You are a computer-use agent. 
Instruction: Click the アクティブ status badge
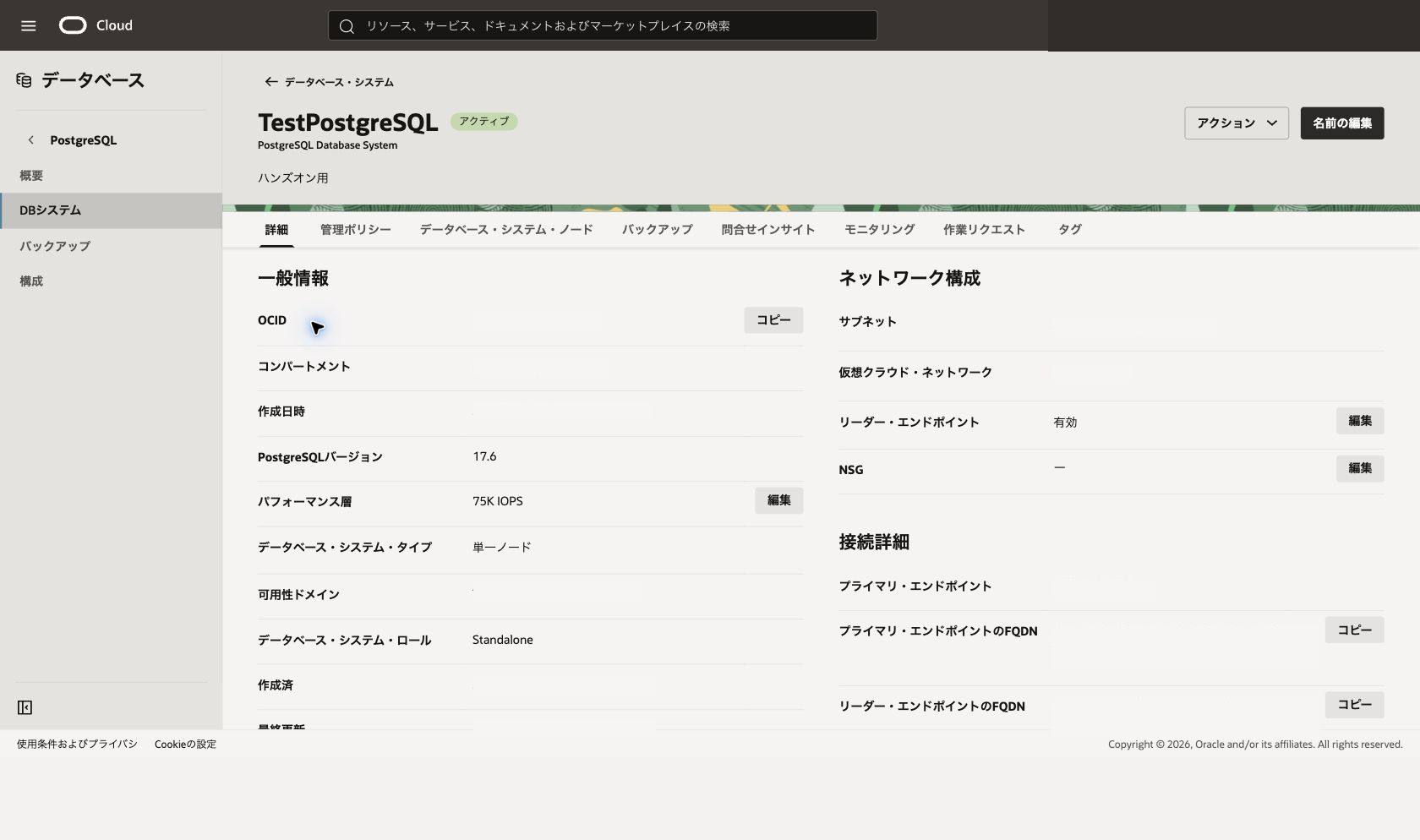[x=483, y=122]
